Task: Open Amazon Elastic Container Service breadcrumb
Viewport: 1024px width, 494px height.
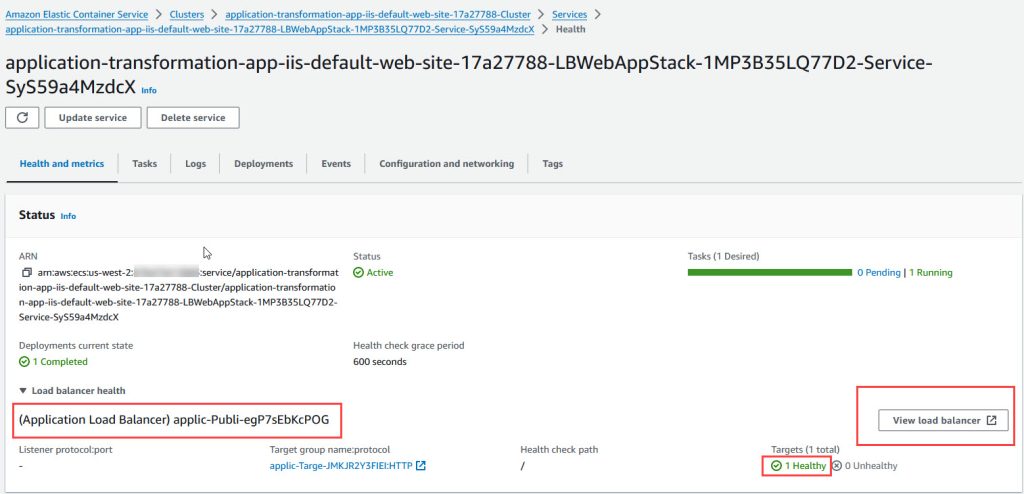Action: (76, 14)
